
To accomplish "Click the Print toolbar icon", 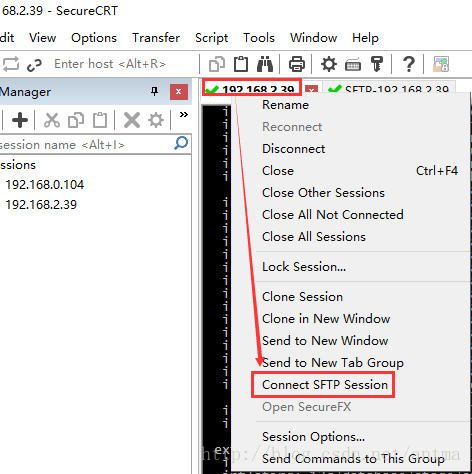I will [297, 64].
